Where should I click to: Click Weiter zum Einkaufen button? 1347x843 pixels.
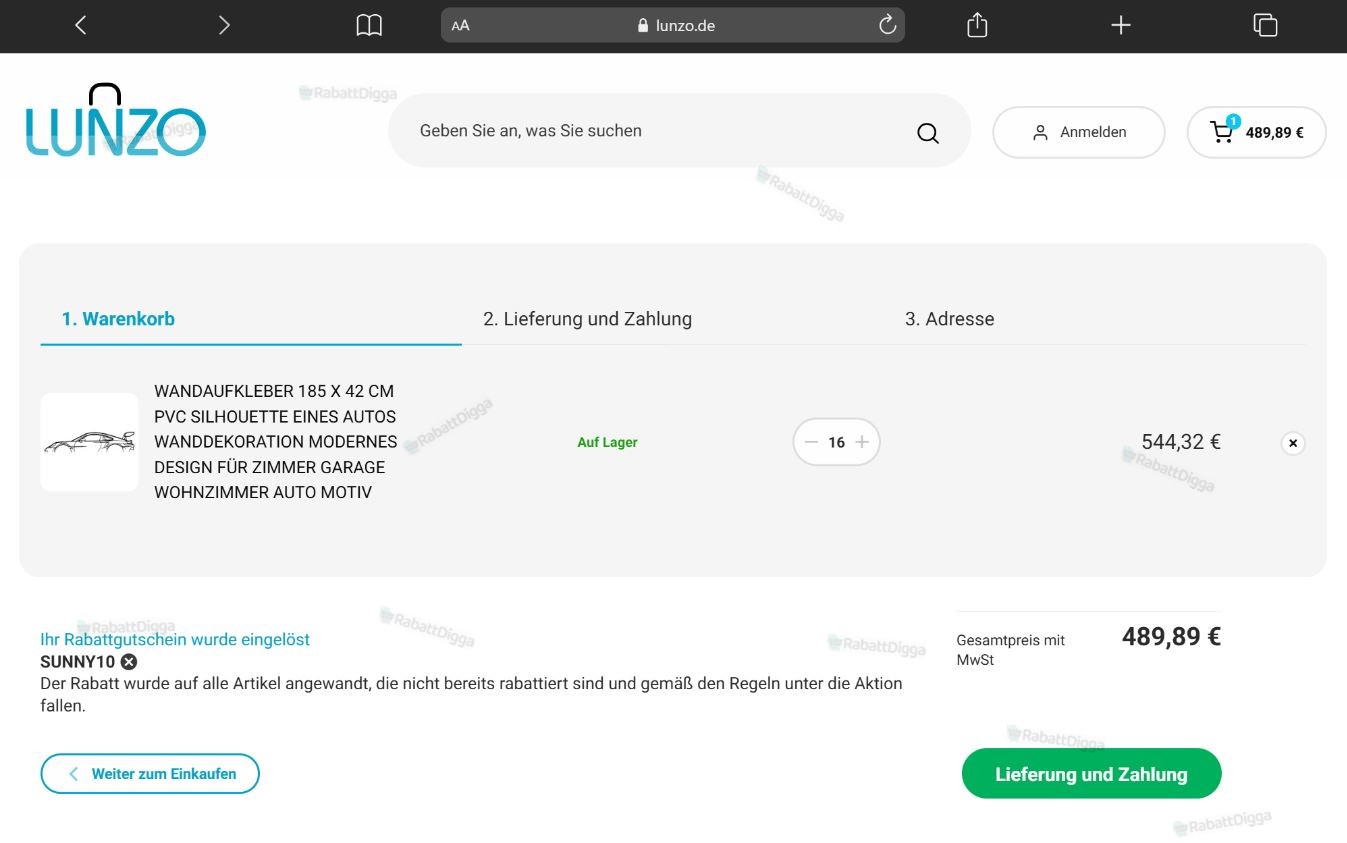tap(150, 774)
